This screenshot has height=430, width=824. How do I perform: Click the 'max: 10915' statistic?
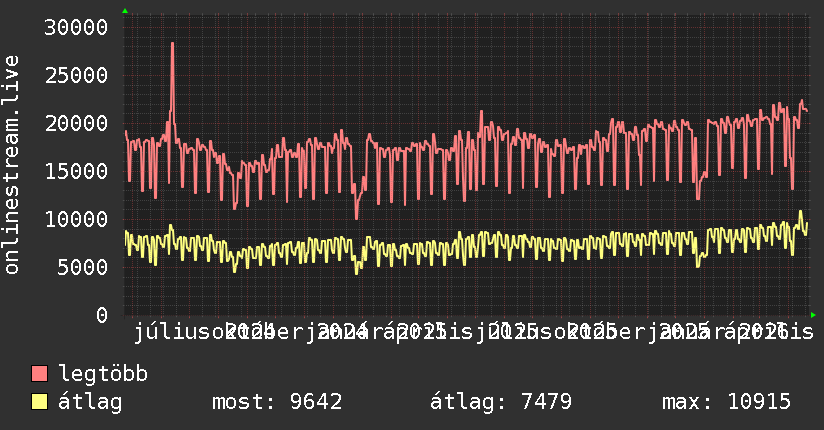[726, 402]
